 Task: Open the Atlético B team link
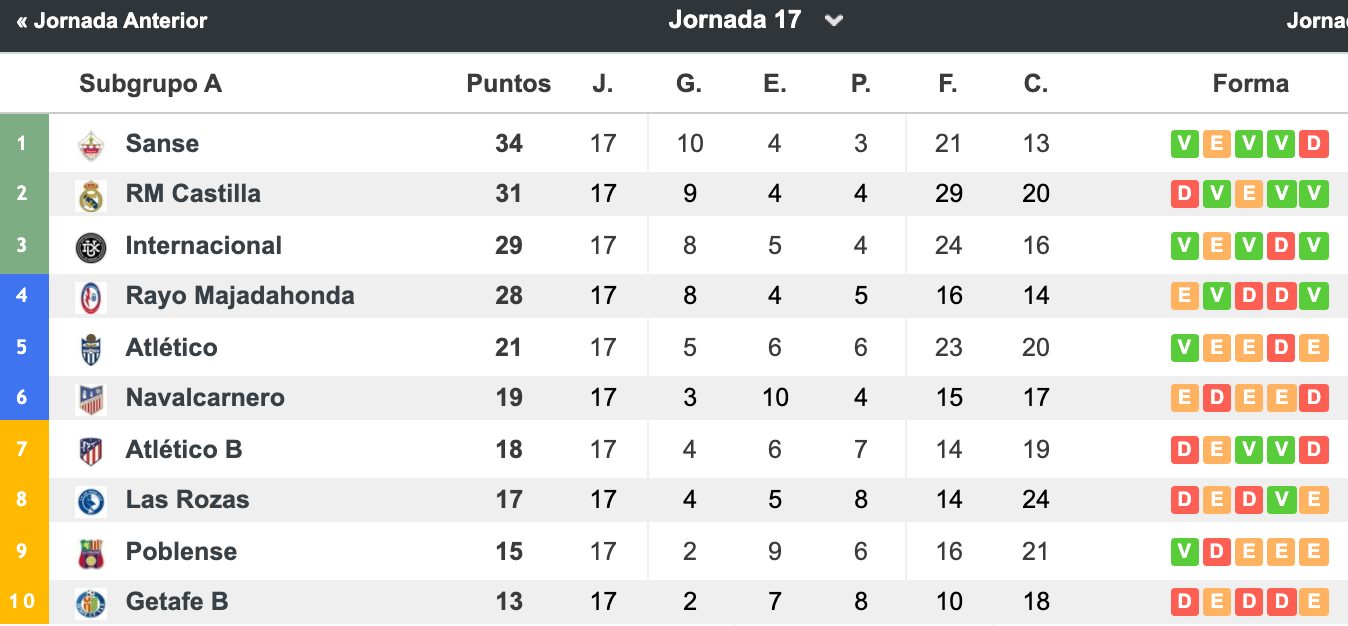(184, 450)
